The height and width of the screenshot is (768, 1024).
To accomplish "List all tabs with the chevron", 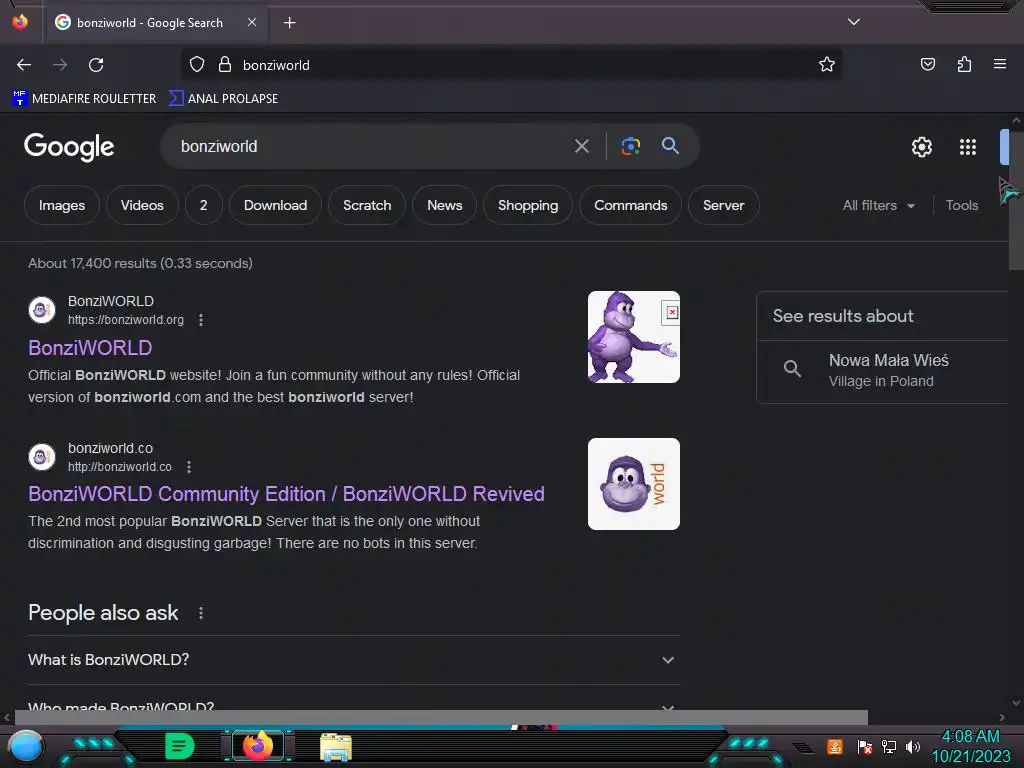I will (x=854, y=22).
